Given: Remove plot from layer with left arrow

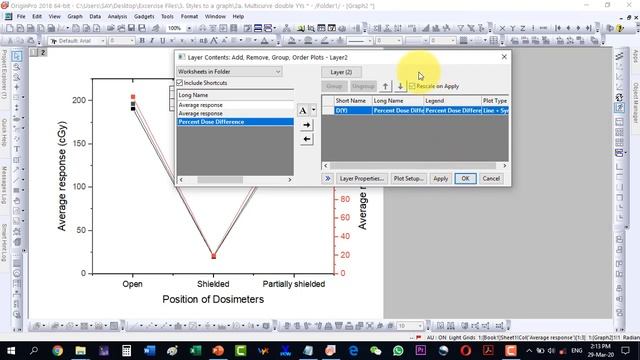Looking at the screenshot, I should pyautogui.click(x=307, y=139).
